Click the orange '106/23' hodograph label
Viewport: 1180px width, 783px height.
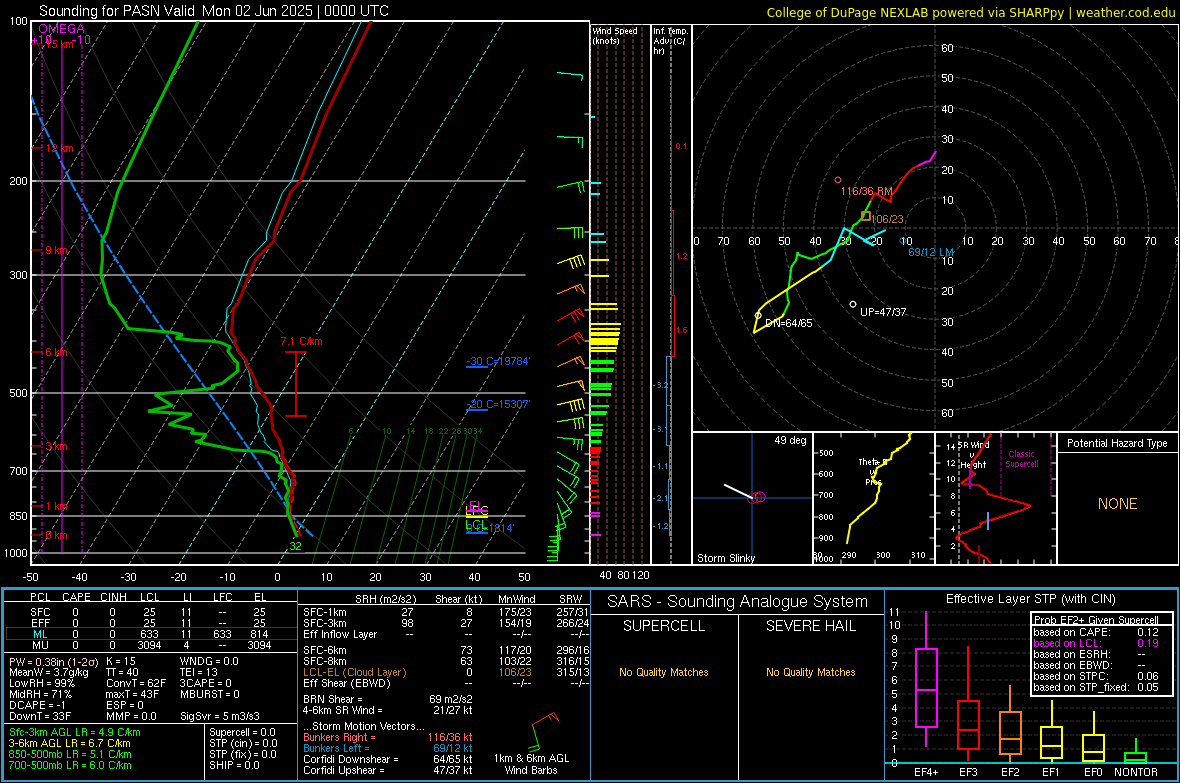point(887,219)
